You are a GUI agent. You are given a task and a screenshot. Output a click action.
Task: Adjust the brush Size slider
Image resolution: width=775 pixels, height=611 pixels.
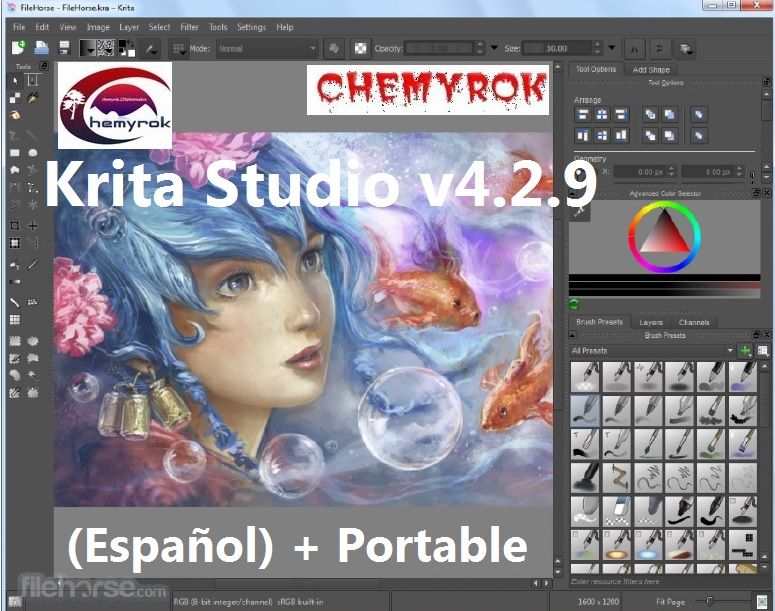pyautogui.click(x=558, y=48)
